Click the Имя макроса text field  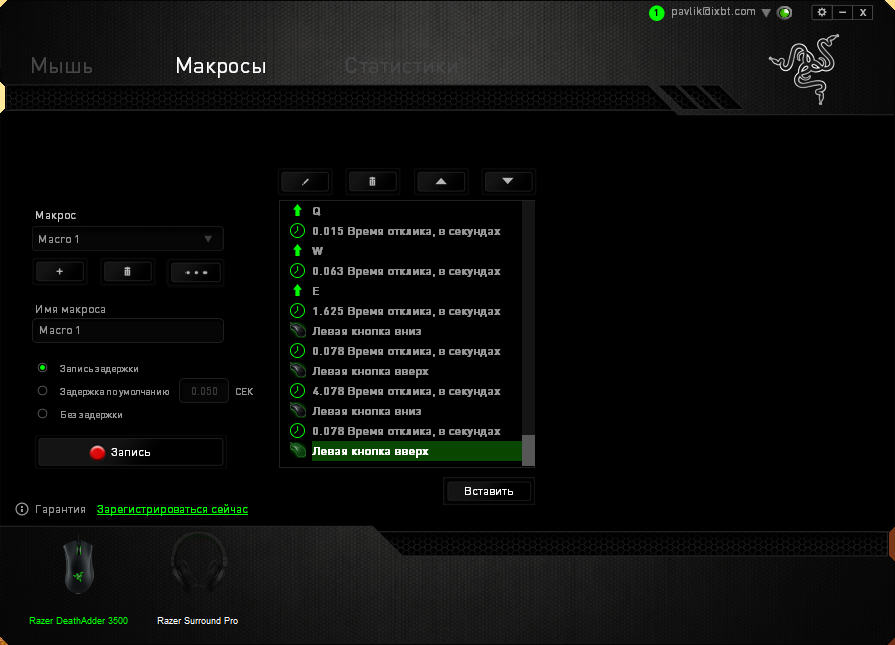point(127,330)
